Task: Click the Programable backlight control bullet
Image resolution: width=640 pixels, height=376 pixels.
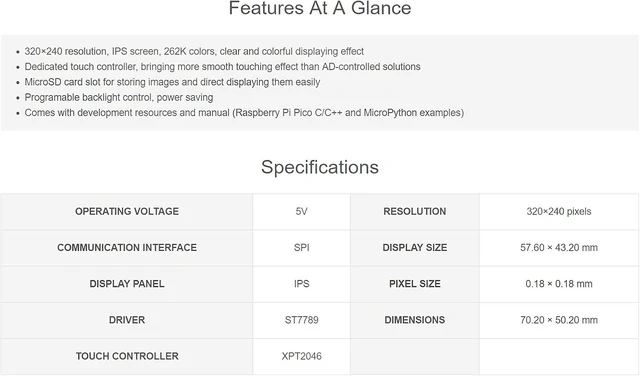Action: coord(119,98)
